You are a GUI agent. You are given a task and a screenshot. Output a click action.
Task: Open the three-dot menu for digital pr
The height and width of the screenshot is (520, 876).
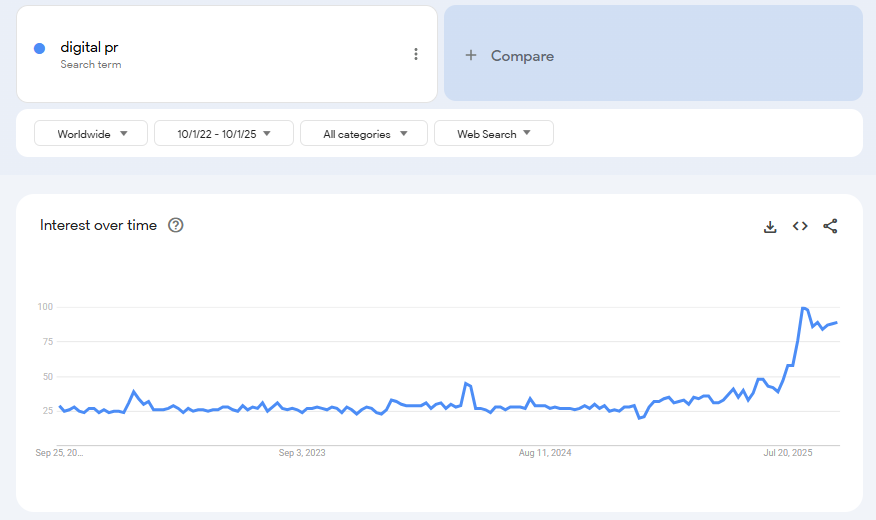[416, 54]
